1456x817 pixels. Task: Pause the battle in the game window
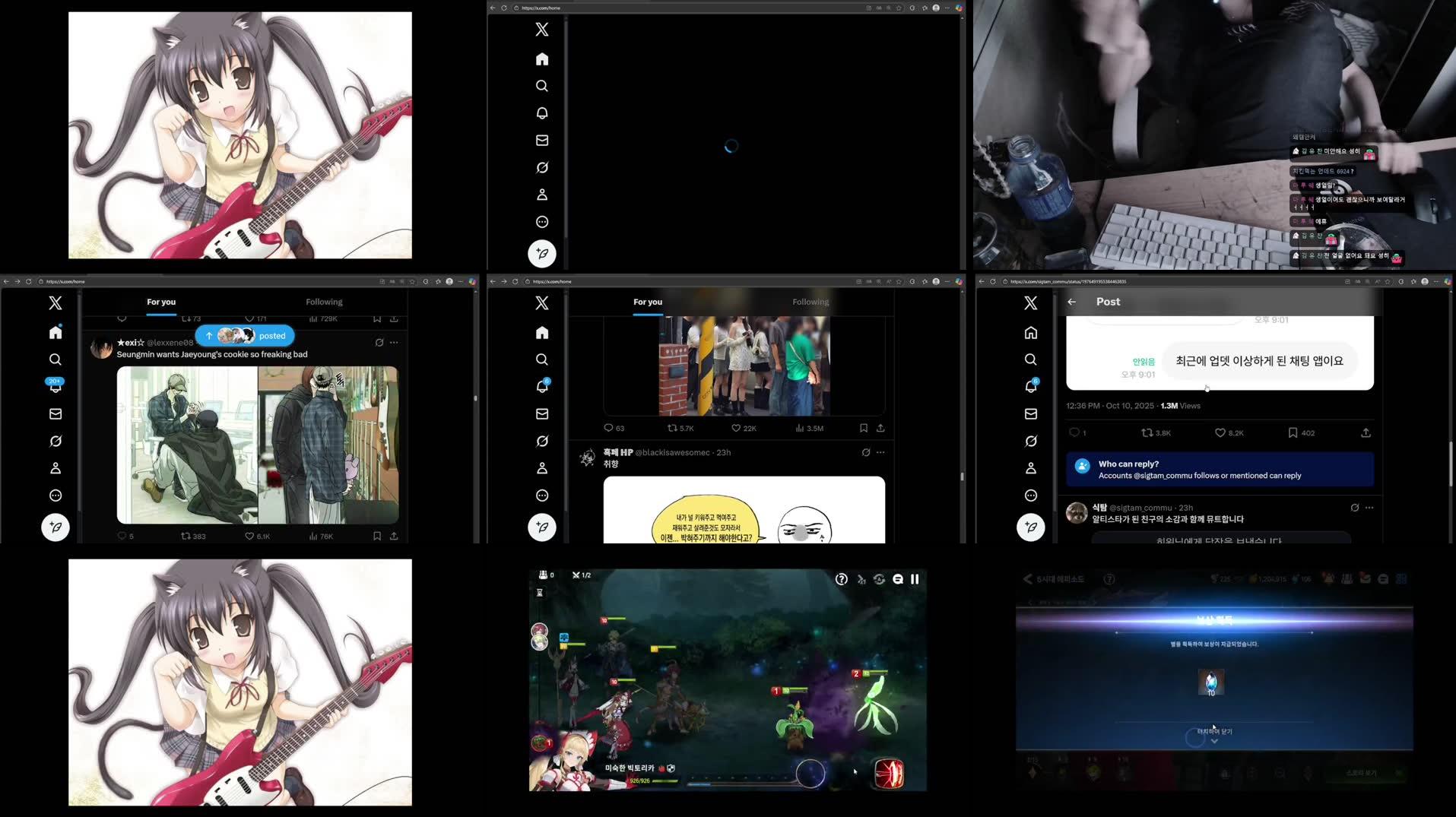click(915, 579)
